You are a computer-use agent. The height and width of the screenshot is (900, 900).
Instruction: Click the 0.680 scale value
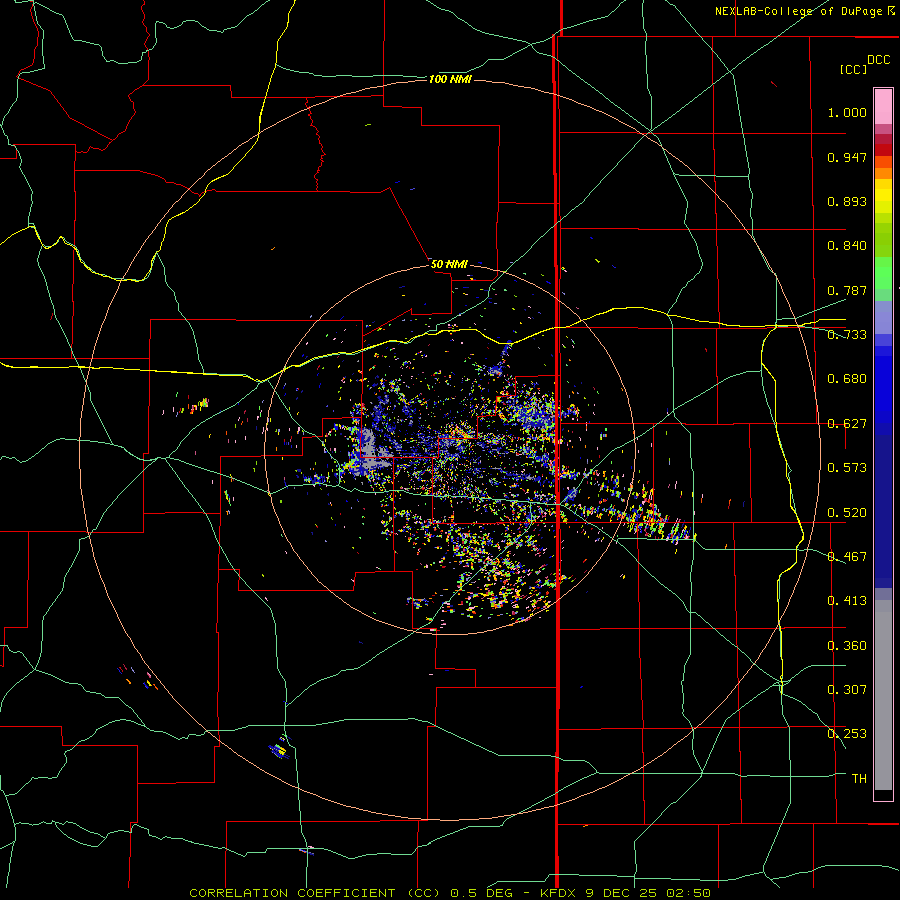point(847,379)
